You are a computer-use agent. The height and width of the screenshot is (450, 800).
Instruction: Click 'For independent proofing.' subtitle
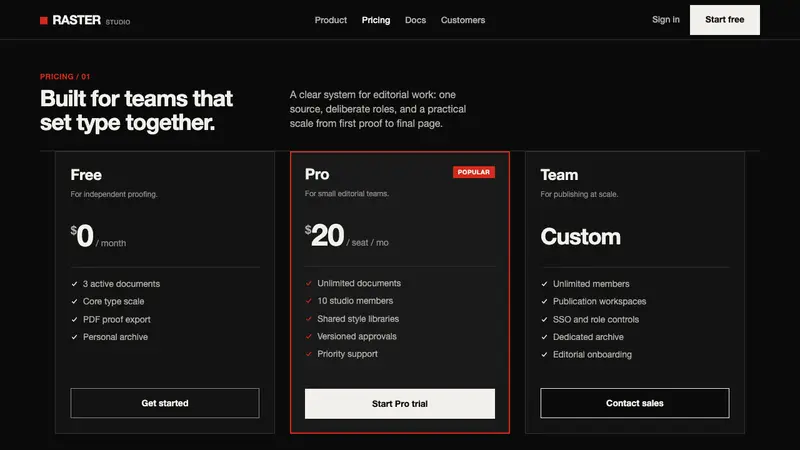click(x=114, y=194)
